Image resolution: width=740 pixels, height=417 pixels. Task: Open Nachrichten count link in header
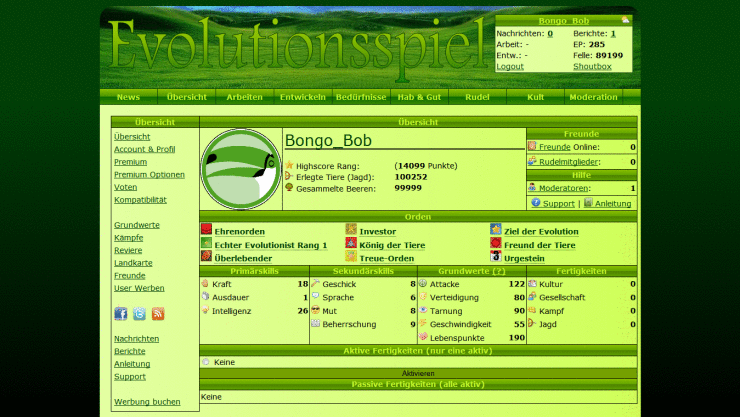pyautogui.click(x=550, y=33)
